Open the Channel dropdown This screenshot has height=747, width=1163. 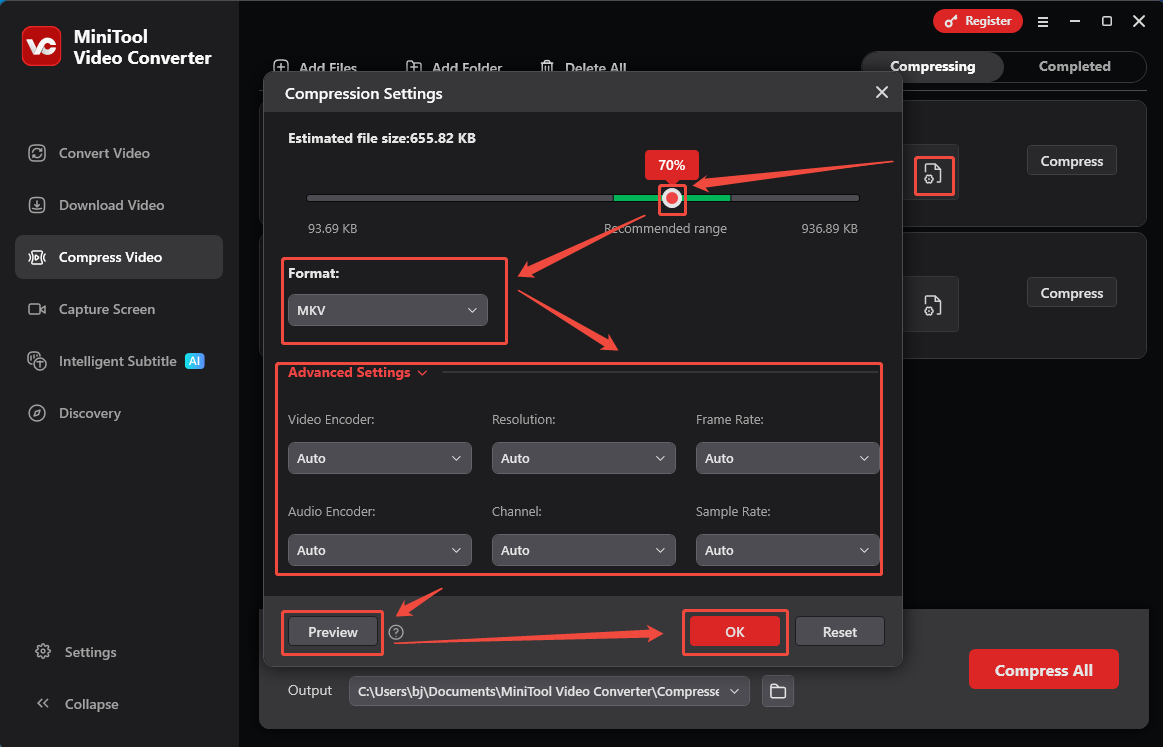click(x=583, y=550)
